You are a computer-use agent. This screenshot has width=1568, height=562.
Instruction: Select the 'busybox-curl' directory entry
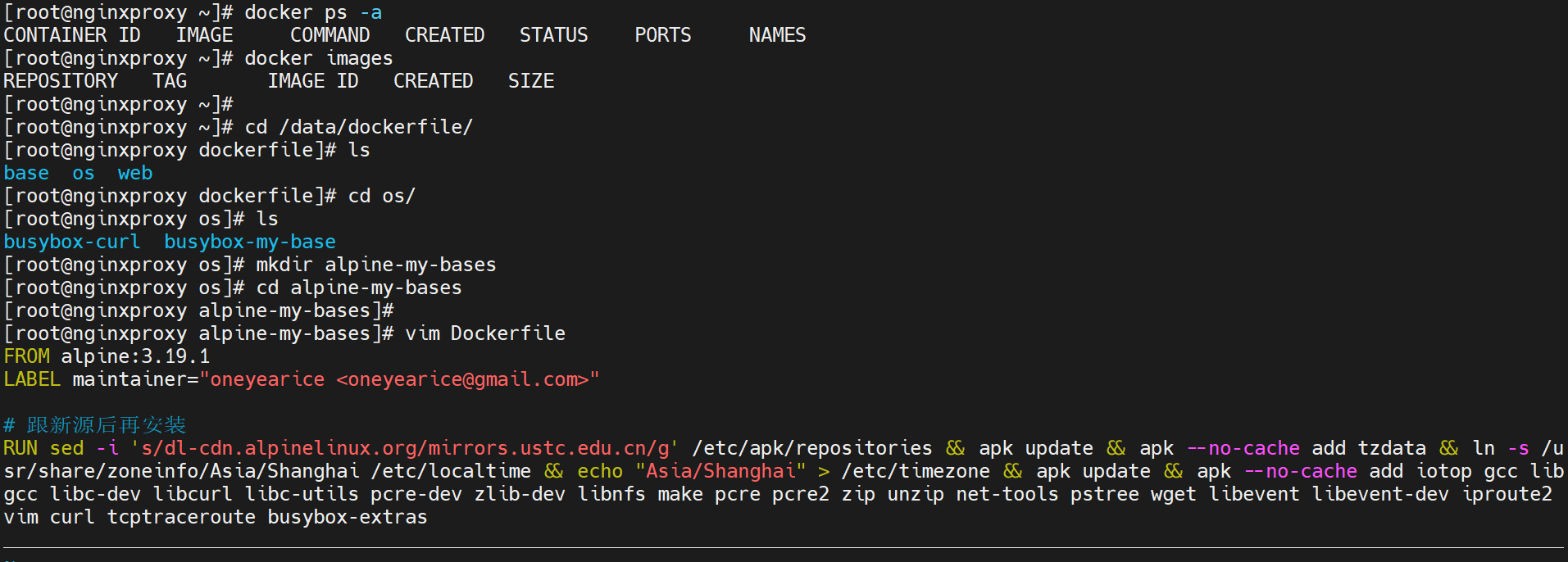point(72,242)
